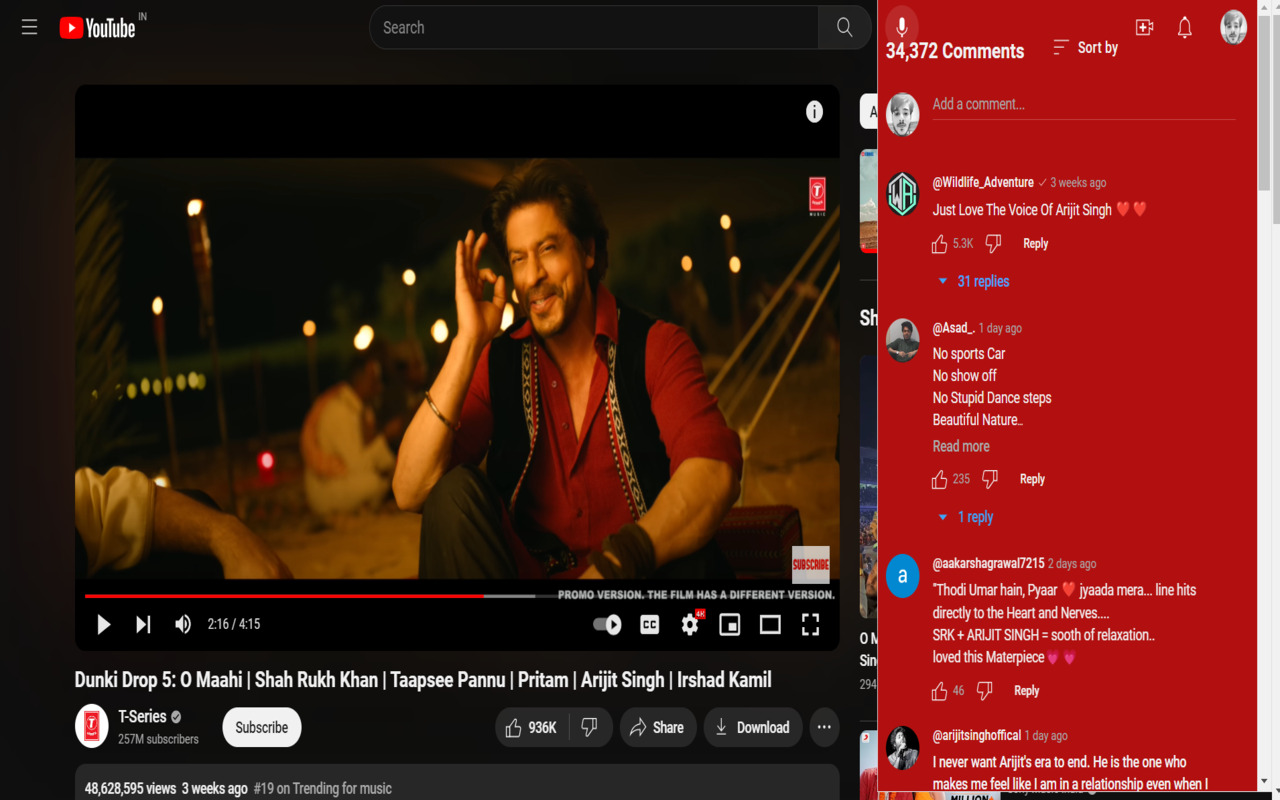
Task: Click T-Series channel avatar
Action: click(x=92, y=726)
